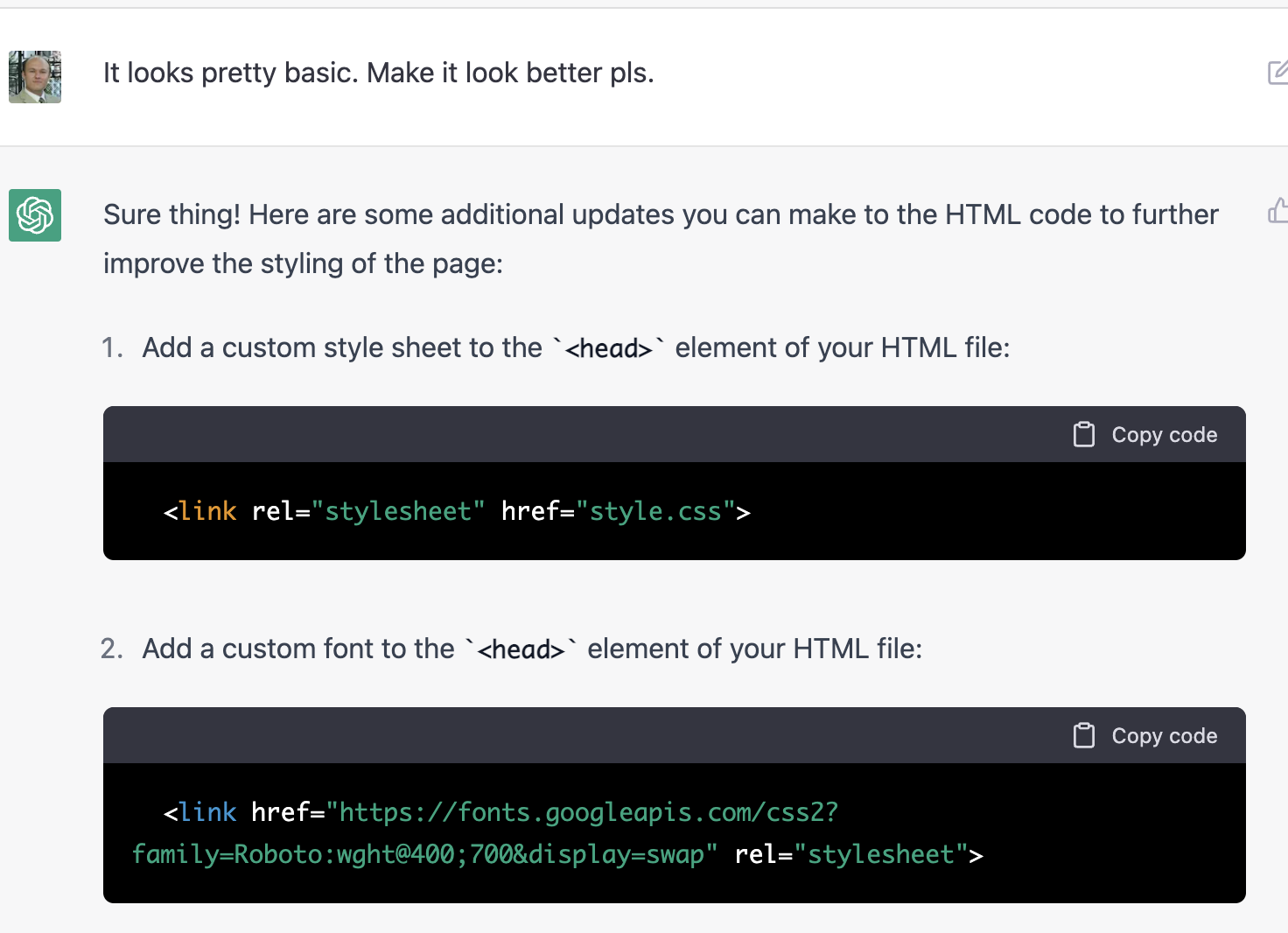Click the inline <head> code in step 1
Image resolution: width=1288 pixels, height=933 pixels.
pos(609,348)
